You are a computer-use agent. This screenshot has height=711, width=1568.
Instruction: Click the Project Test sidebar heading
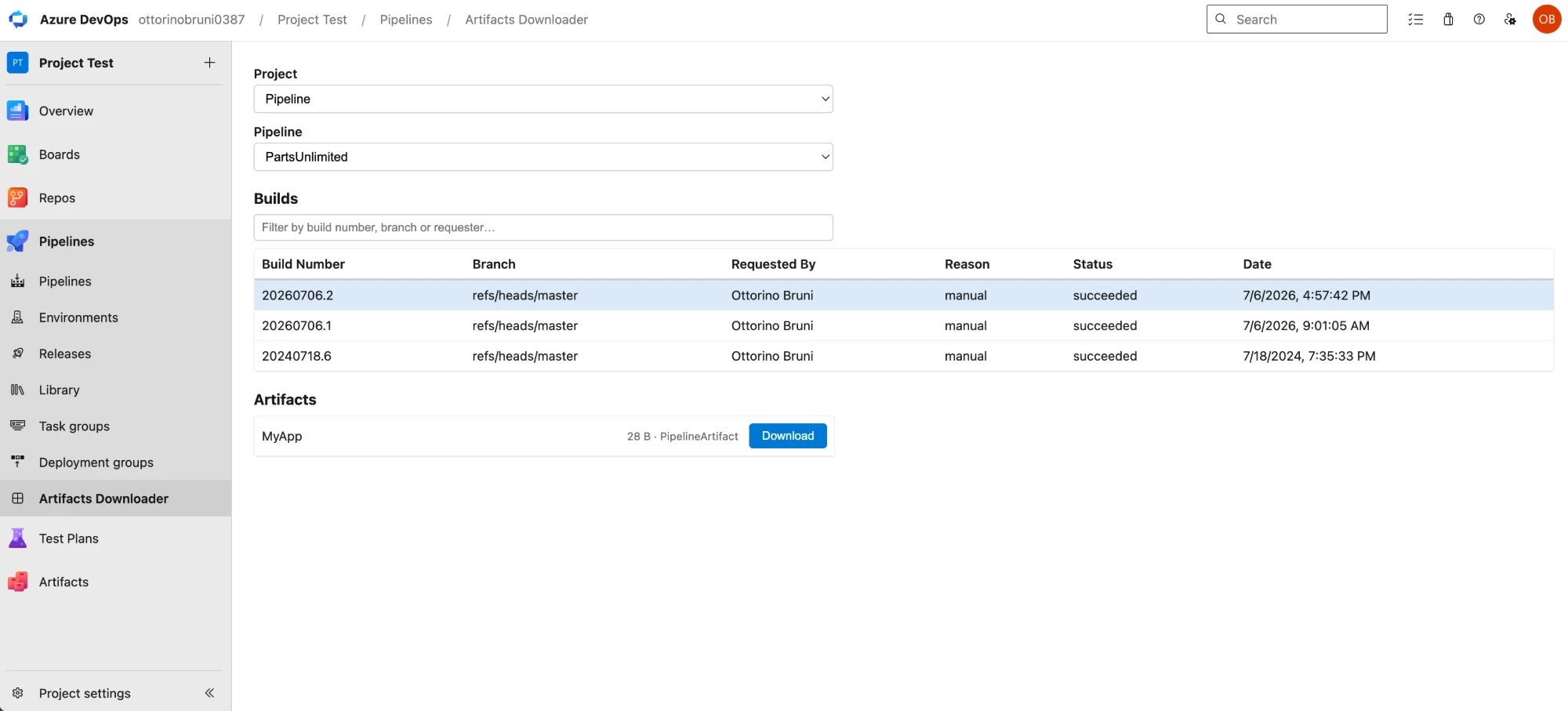(x=76, y=63)
